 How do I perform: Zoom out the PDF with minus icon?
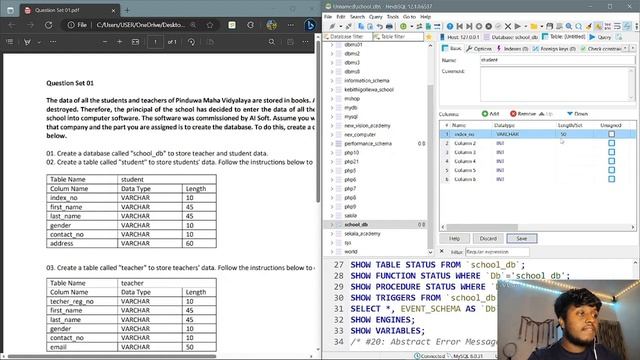[x=105, y=42]
